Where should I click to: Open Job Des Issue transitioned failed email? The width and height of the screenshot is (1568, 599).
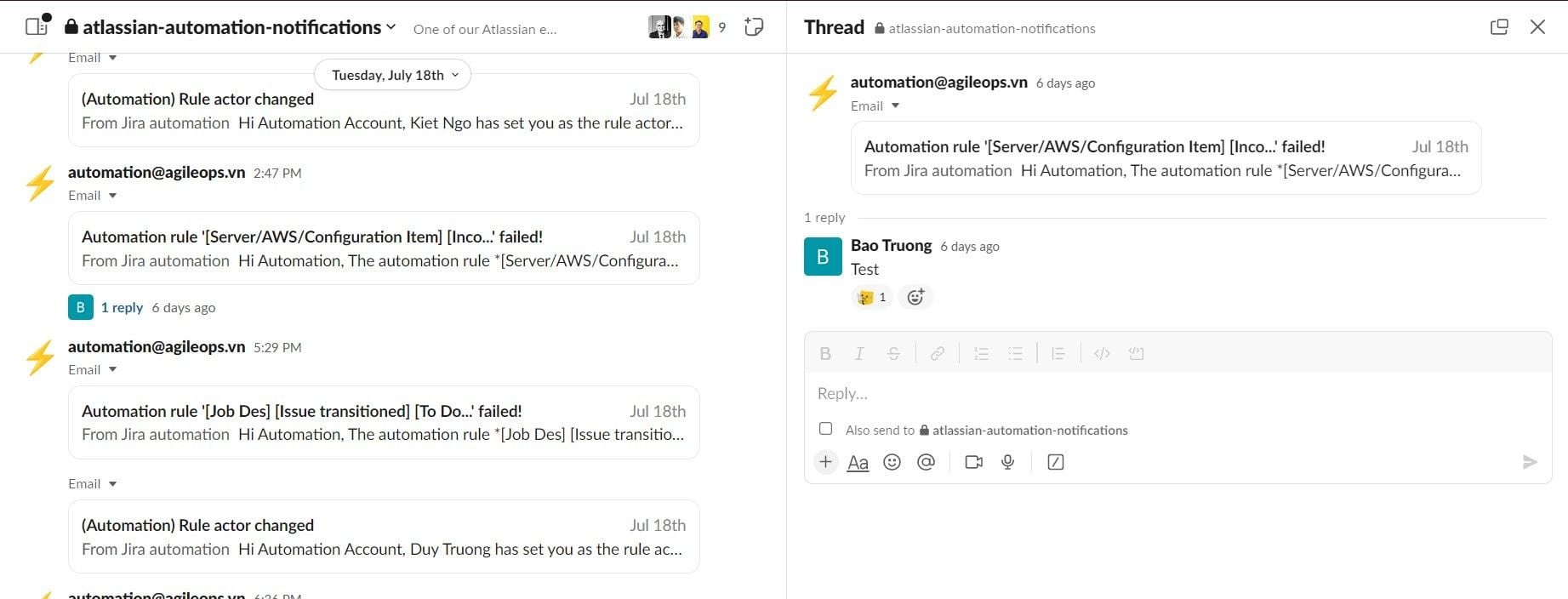tap(384, 423)
